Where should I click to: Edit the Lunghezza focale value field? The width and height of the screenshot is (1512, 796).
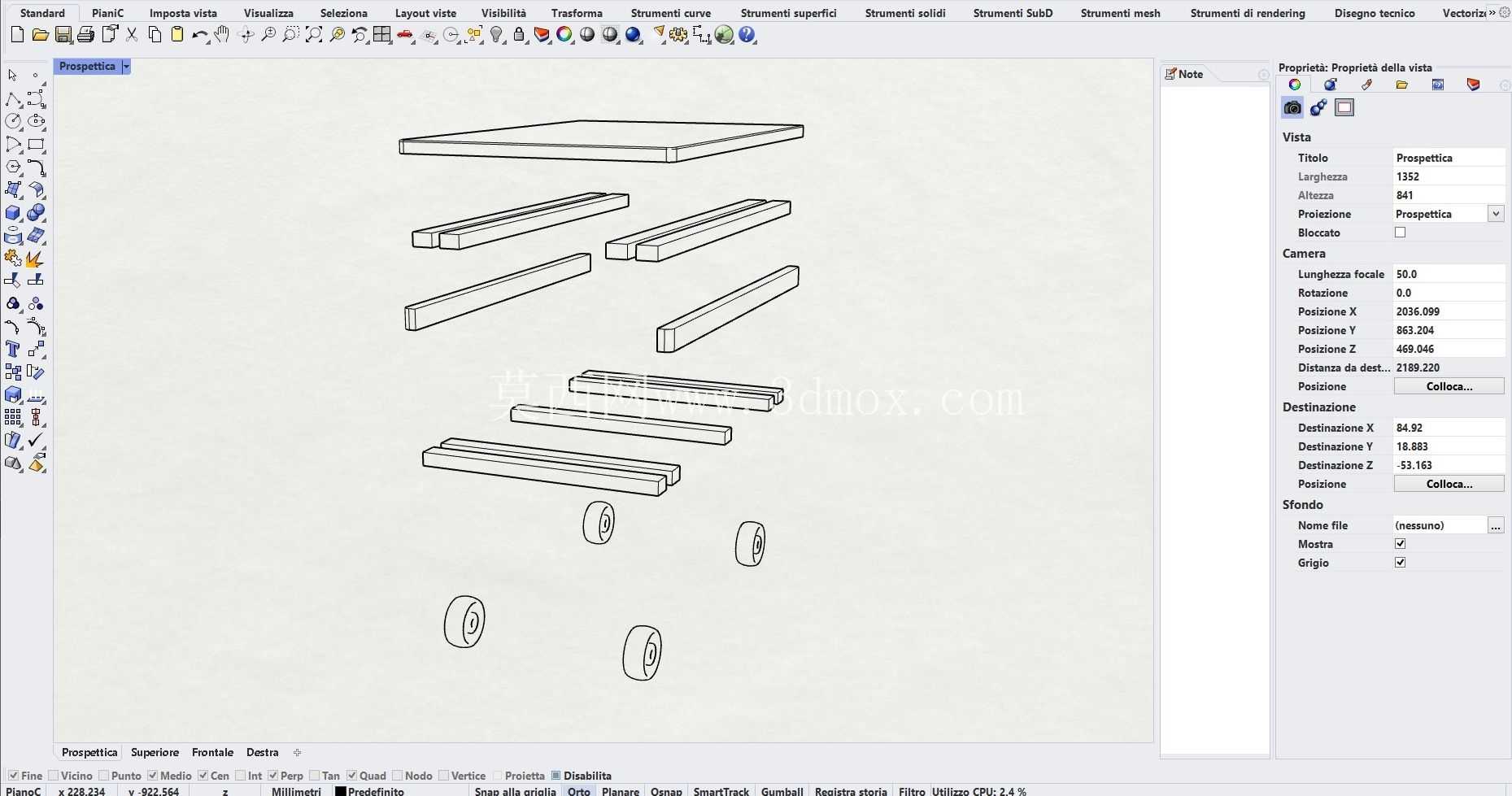click(x=1449, y=274)
